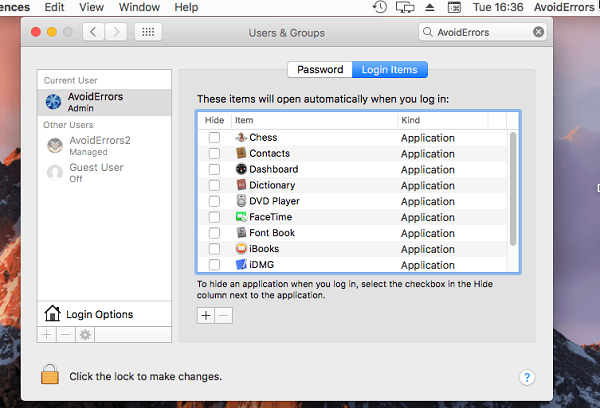Open the Time Machine menu bar icon

pos(380,7)
